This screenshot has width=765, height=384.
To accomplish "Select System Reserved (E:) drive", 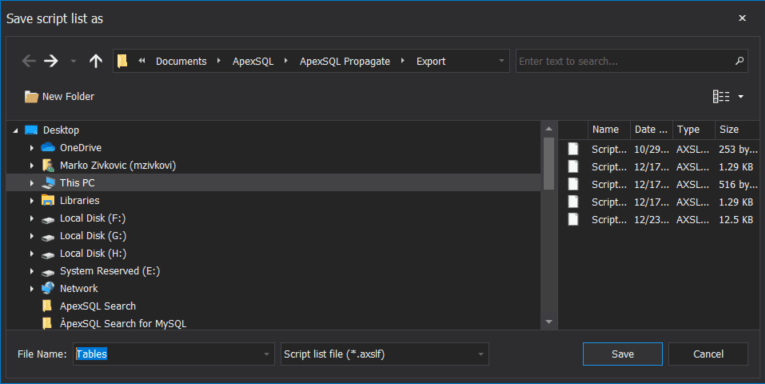I will (110, 271).
